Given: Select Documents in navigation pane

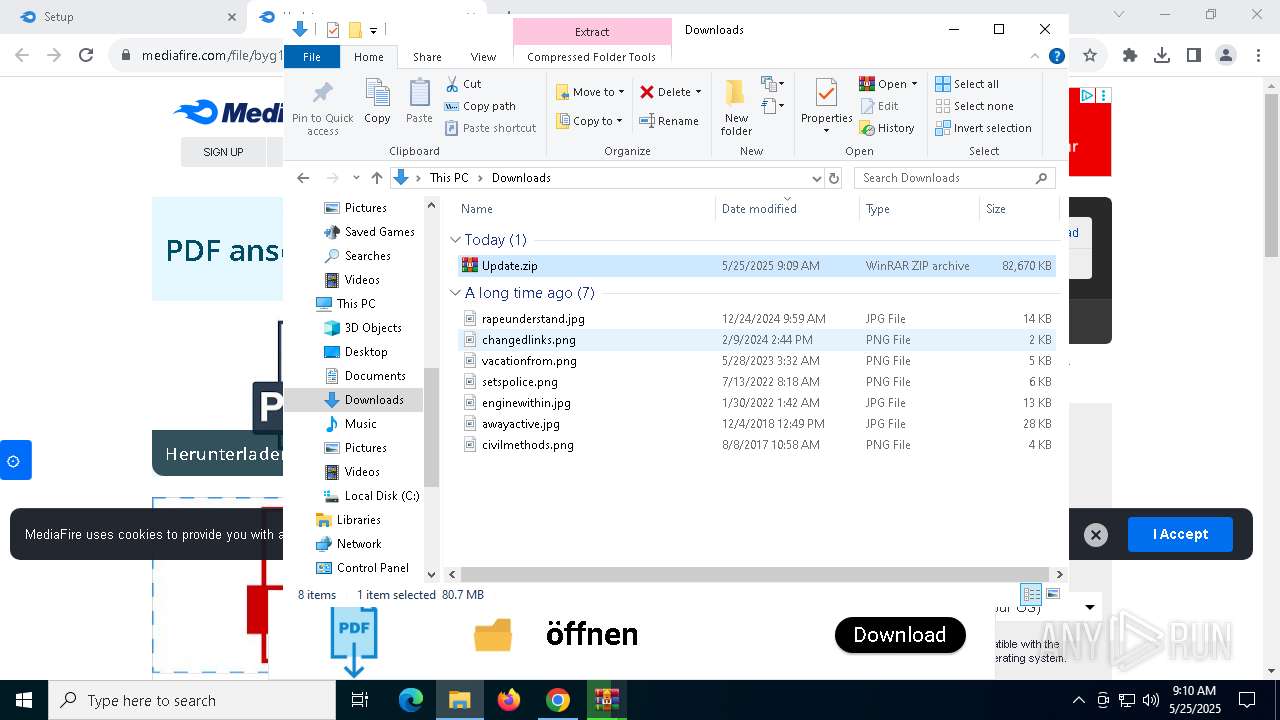Looking at the screenshot, I should pyautogui.click(x=365, y=376).
